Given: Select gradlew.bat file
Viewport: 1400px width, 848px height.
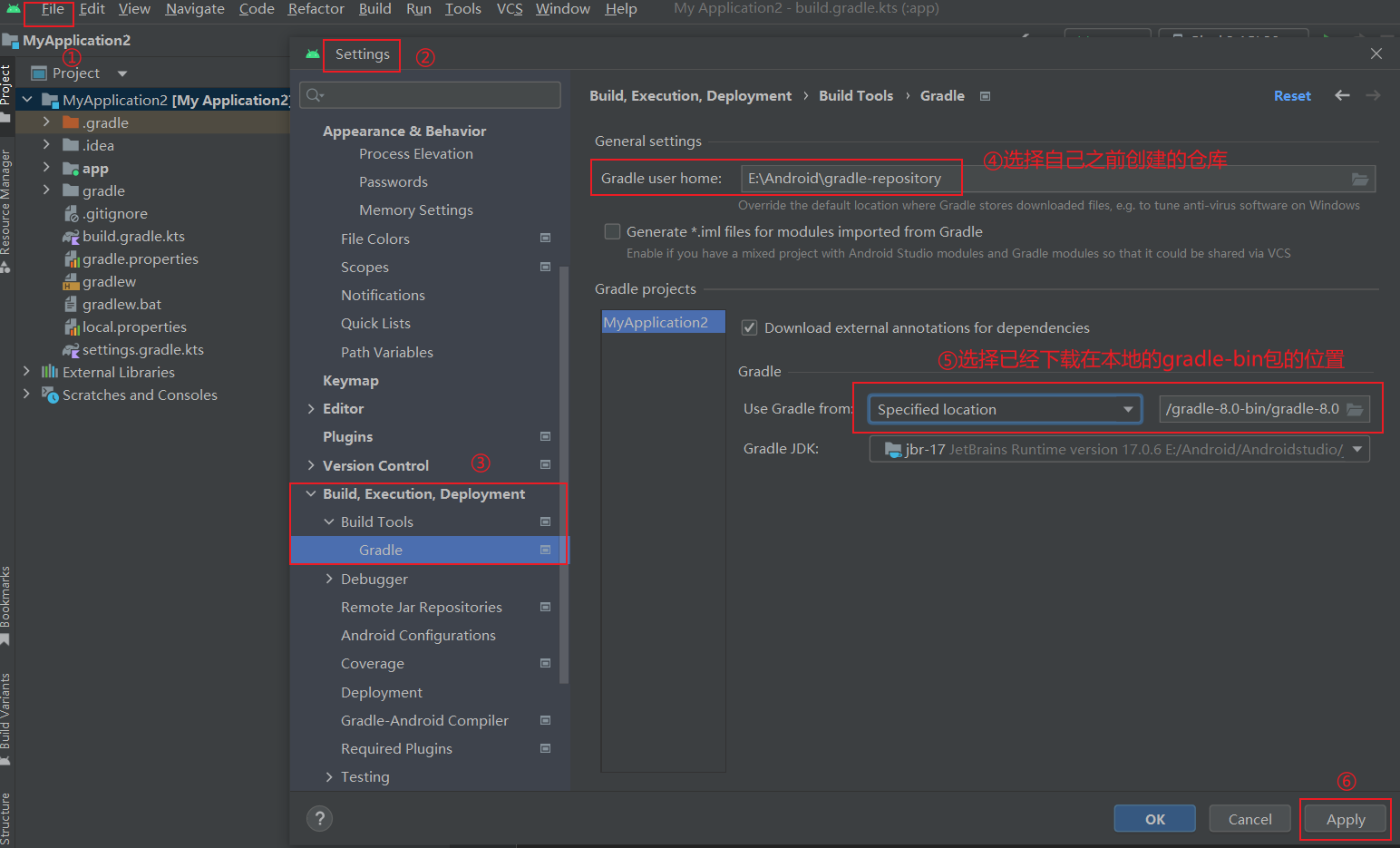Looking at the screenshot, I should coord(112,304).
